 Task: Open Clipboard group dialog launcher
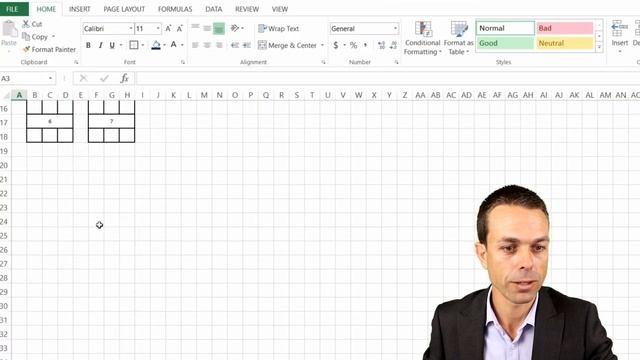[76, 62]
